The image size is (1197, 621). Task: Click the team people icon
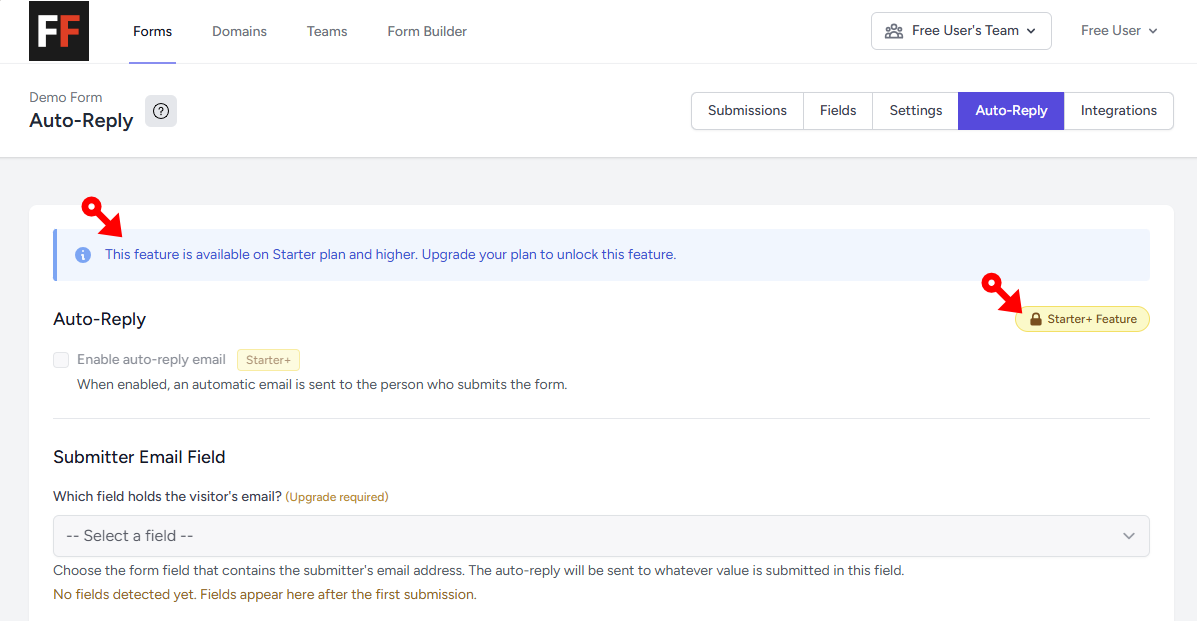(x=894, y=31)
